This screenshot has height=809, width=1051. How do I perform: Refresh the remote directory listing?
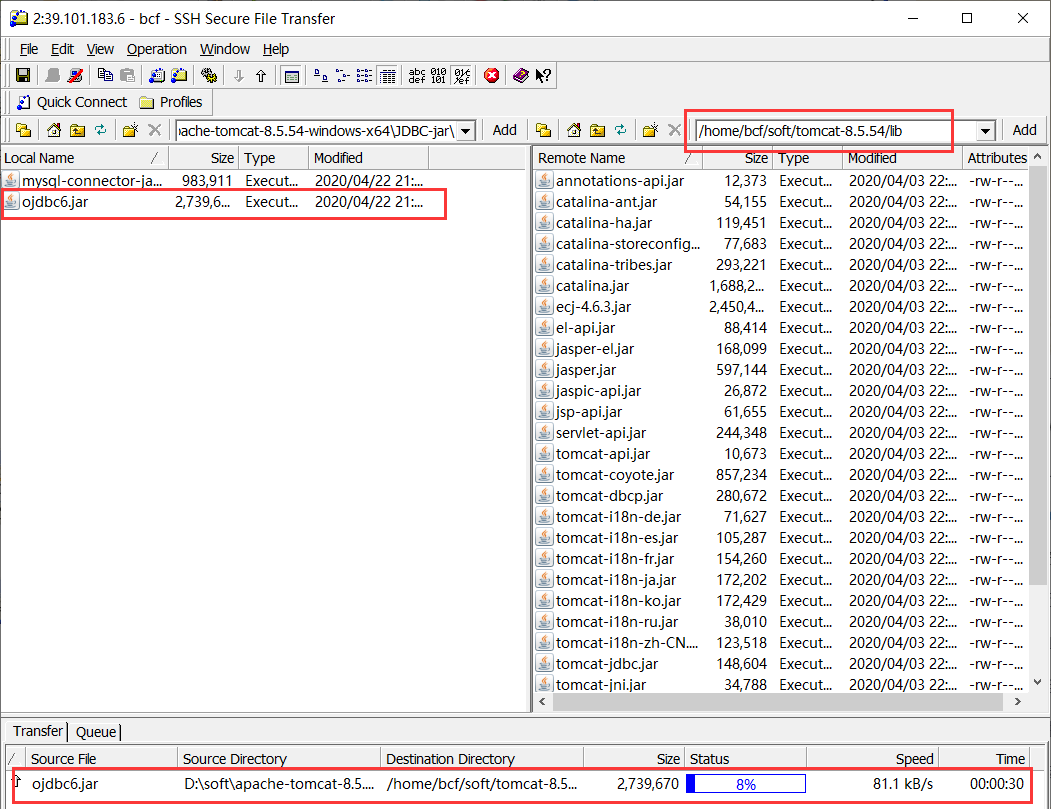pos(621,130)
